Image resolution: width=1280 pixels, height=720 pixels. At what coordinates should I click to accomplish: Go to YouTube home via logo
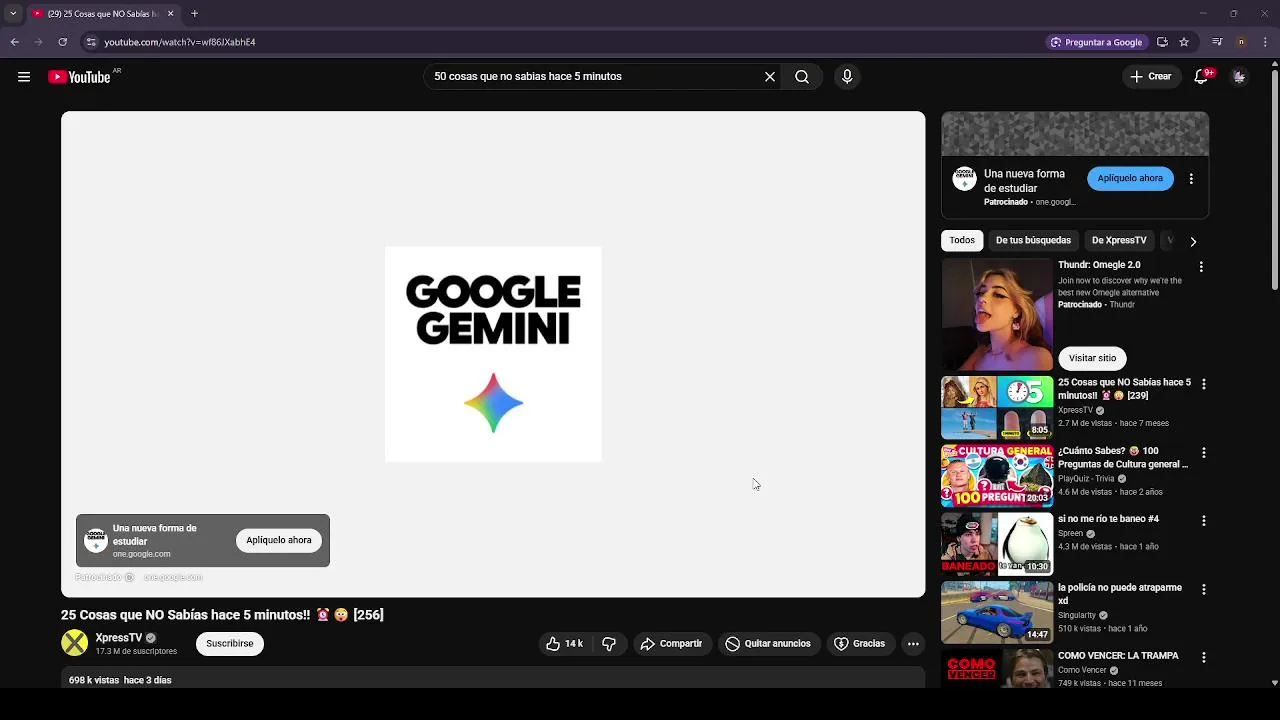tap(79, 77)
